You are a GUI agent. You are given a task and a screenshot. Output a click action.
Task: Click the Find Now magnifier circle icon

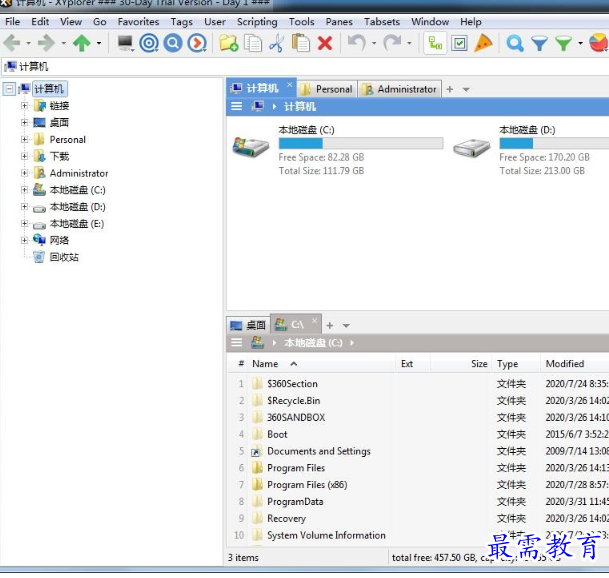click(x=173, y=43)
